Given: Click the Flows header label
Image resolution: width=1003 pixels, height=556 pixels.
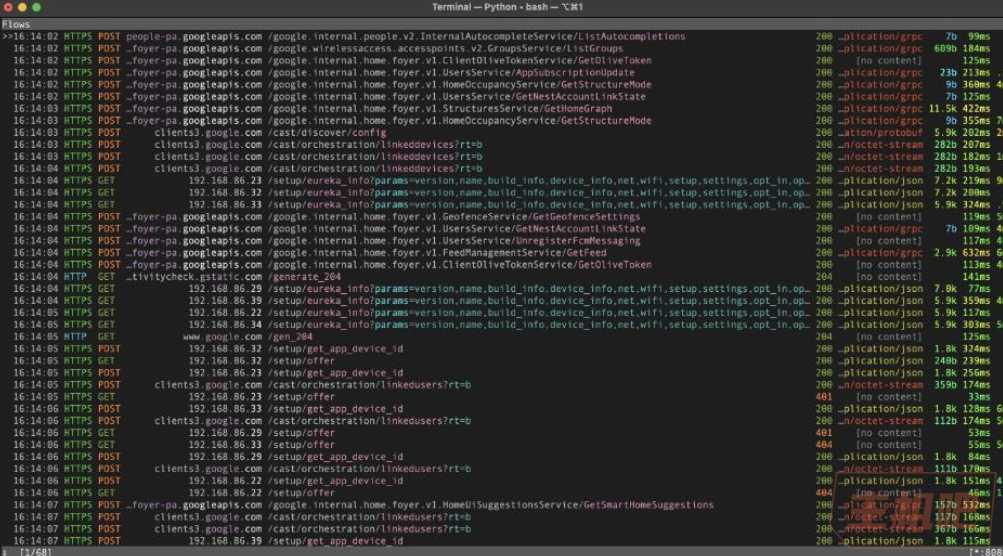Looking at the screenshot, I should [16, 24].
